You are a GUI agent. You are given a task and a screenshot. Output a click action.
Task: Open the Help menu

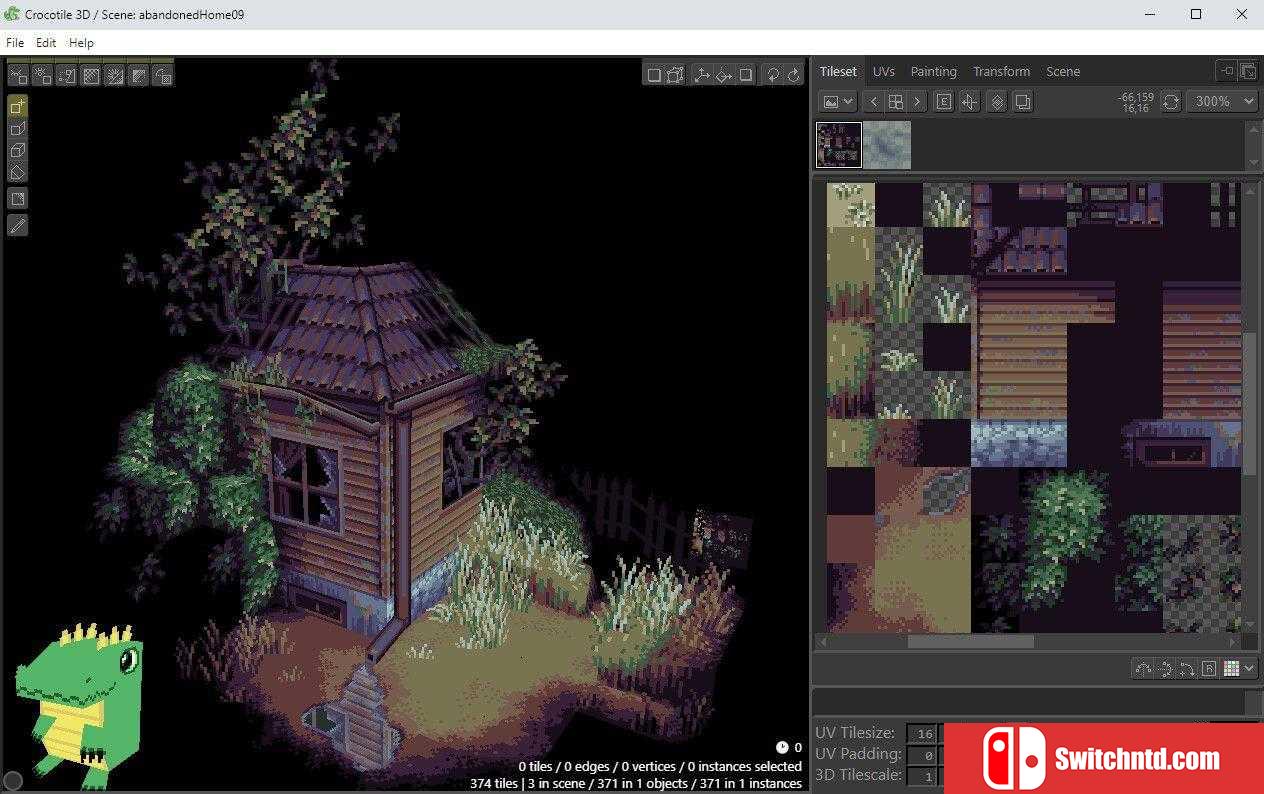pos(81,43)
